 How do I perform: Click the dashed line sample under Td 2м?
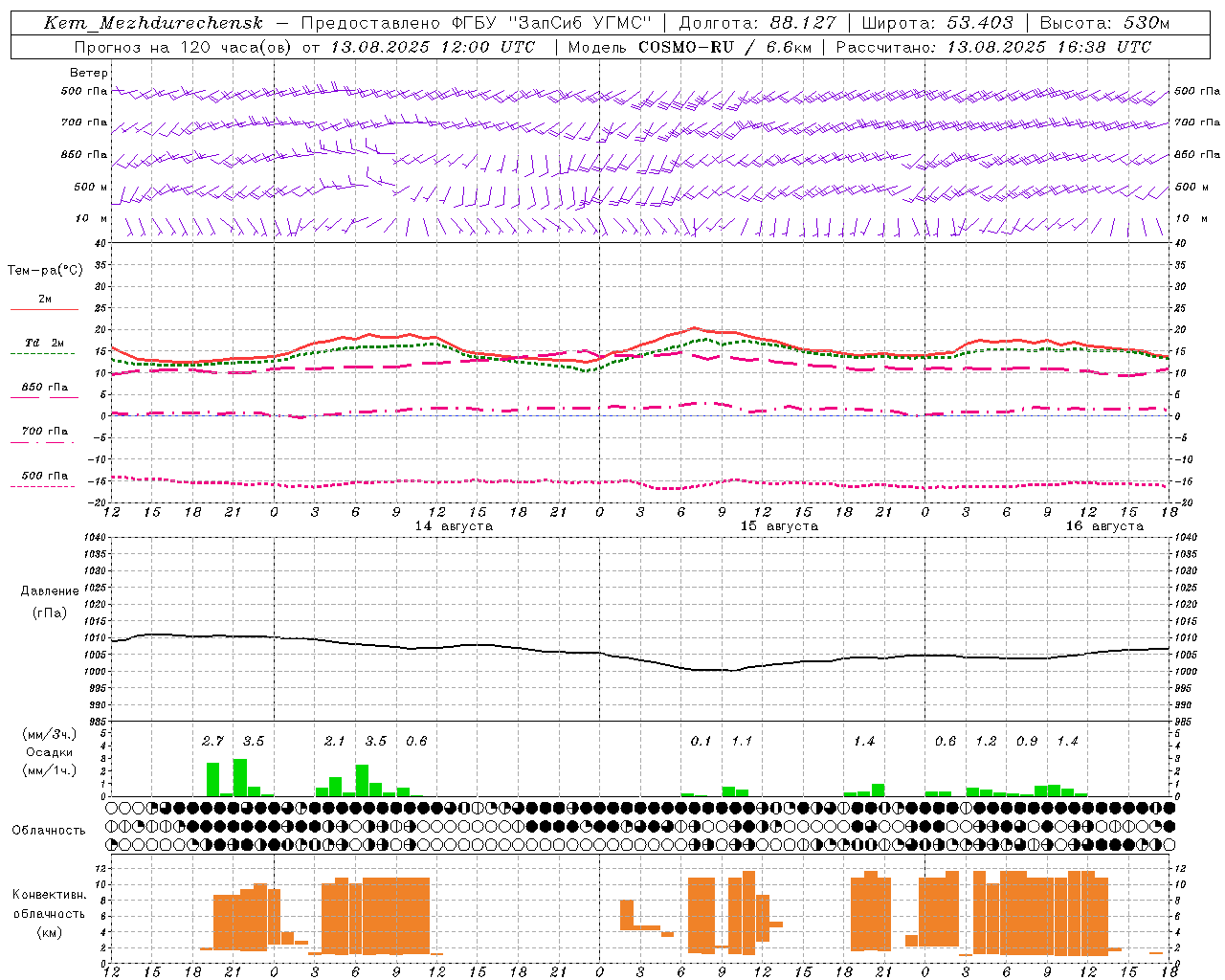[42, 353]
